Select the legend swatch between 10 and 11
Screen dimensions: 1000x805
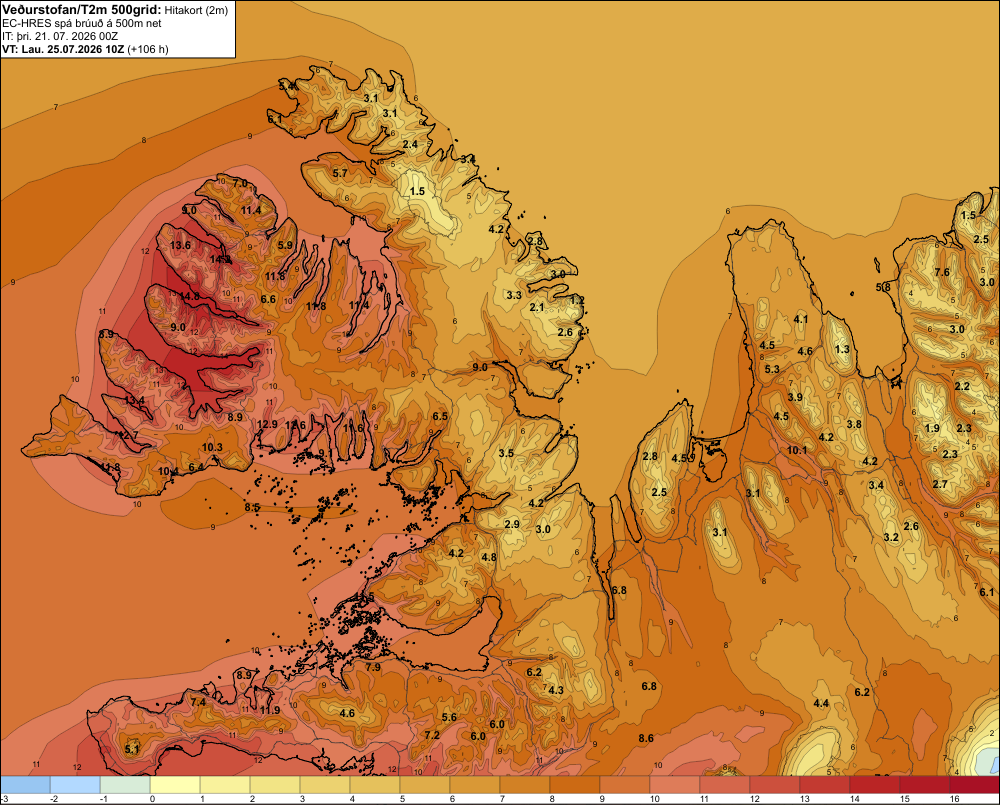point(675,785)
